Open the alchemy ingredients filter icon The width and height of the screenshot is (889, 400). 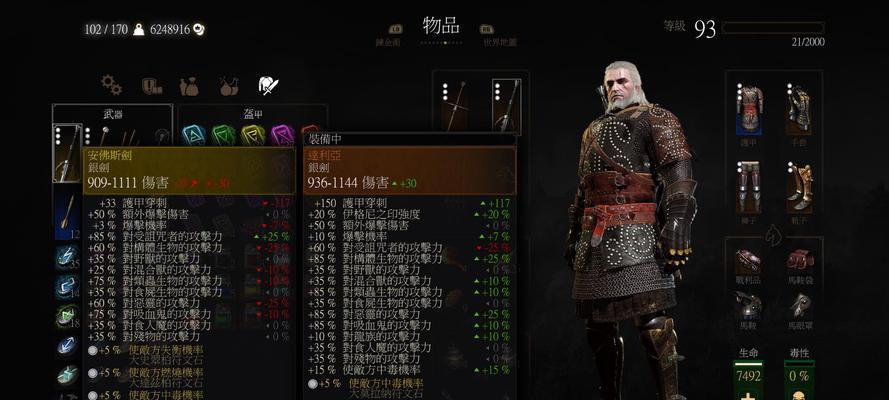point(229,86)
